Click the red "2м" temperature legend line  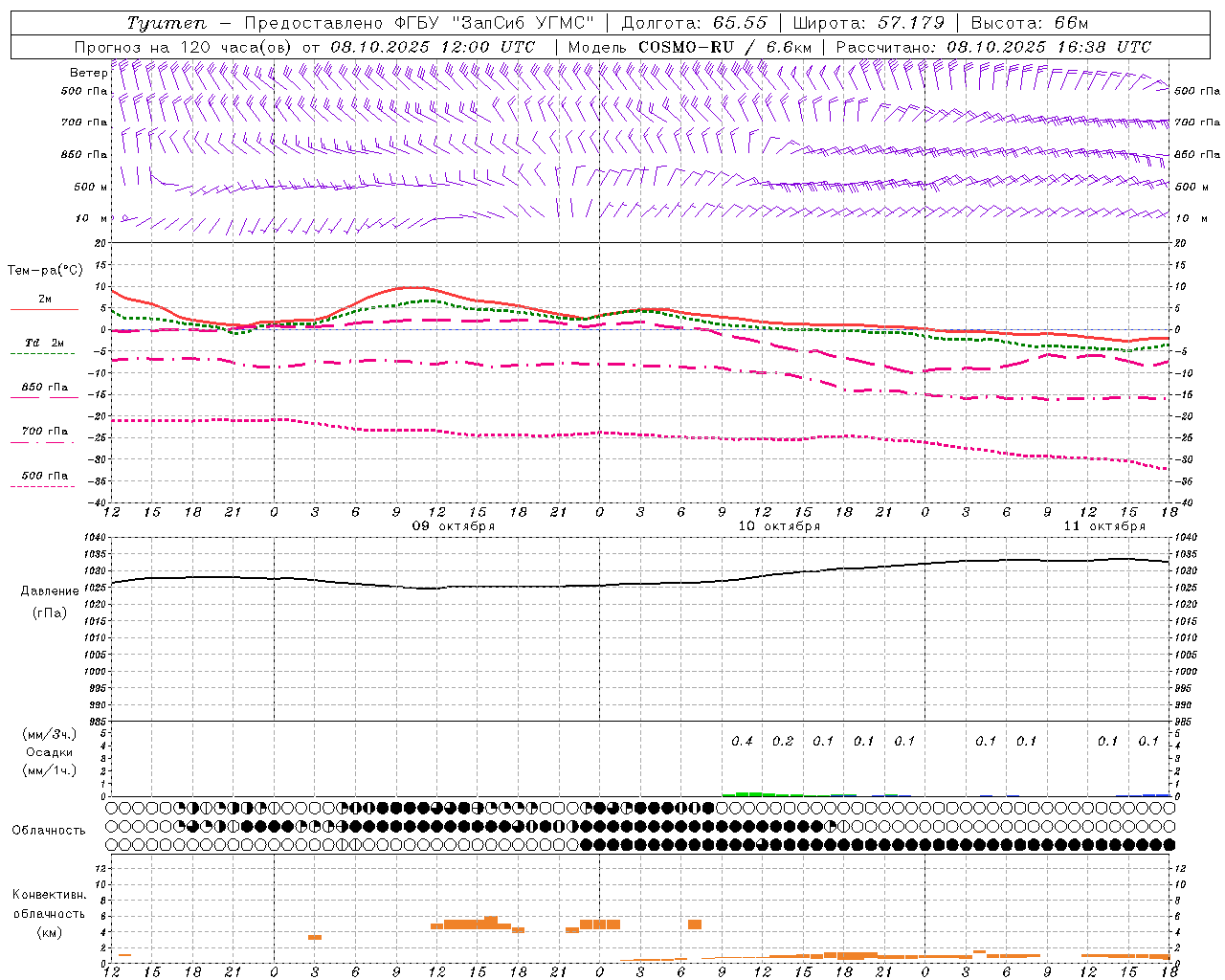point(44,309)
